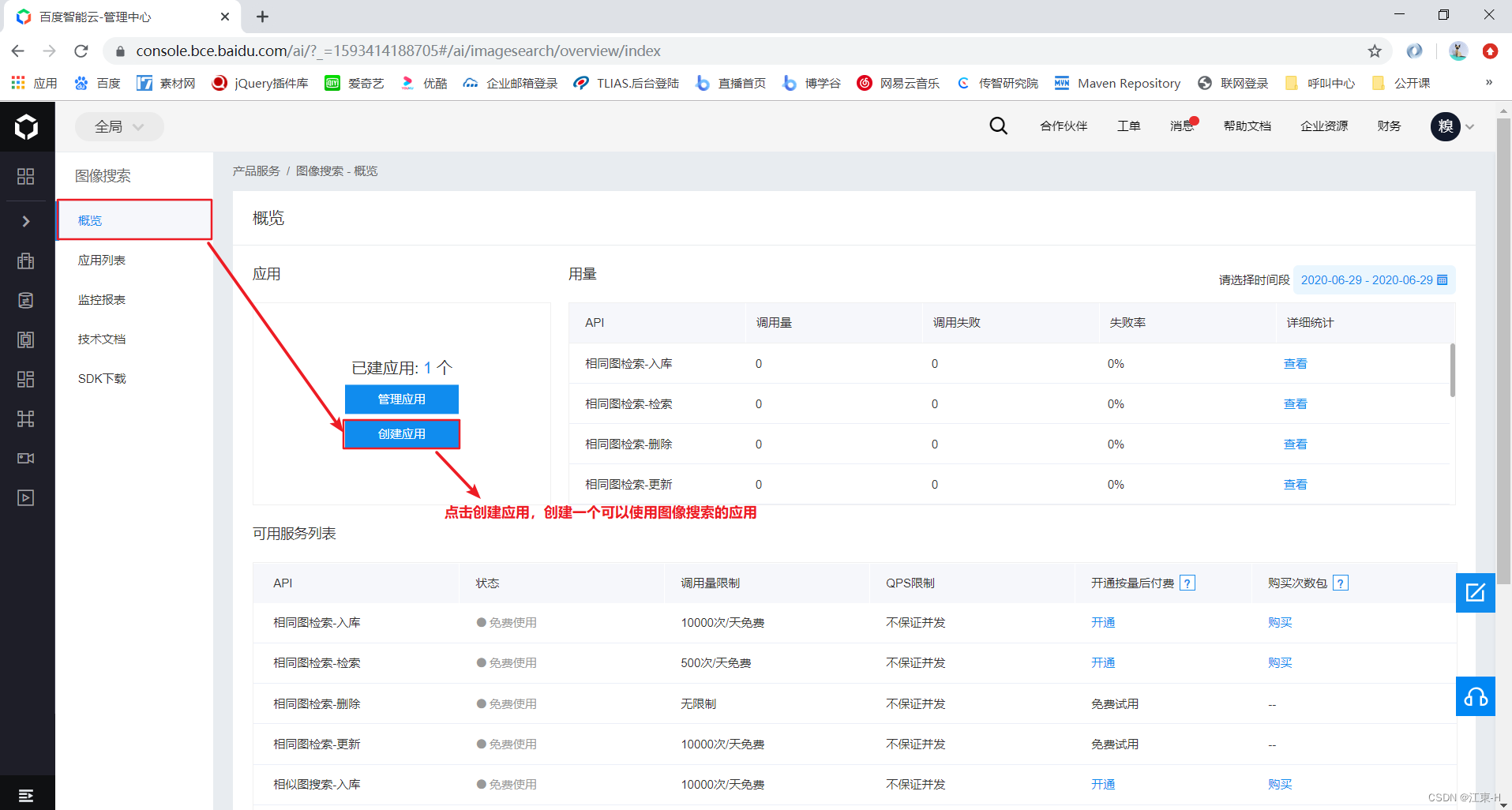Viewport: 1512px width, 810px height.
Task: Click 购买 for 相似图搜索-入库
Action: pyautogui.click(x=1280, y=785)
